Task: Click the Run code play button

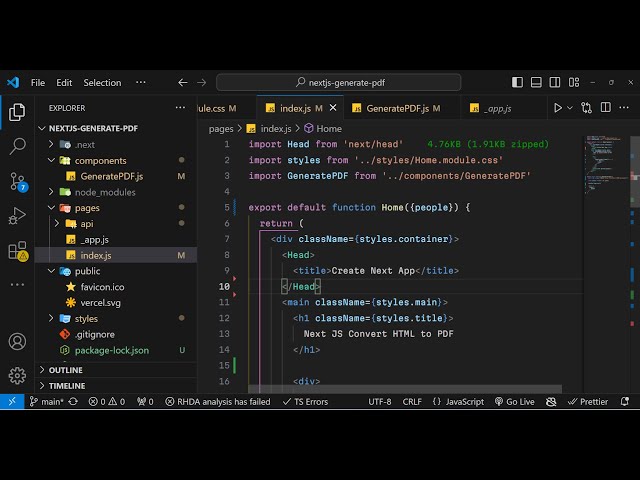Action: coord(558,108)
